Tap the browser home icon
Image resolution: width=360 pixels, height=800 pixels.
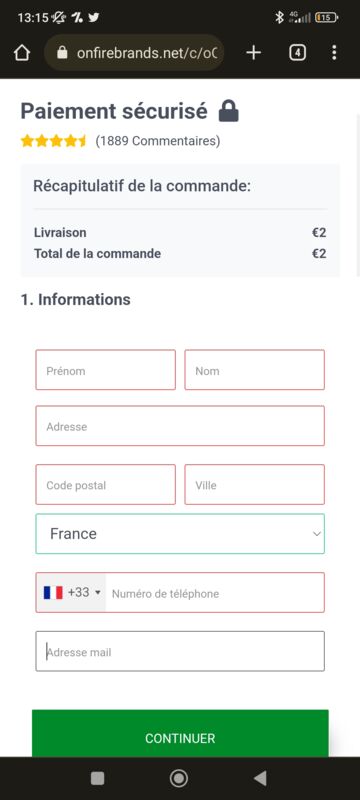(x=21, y=53)
